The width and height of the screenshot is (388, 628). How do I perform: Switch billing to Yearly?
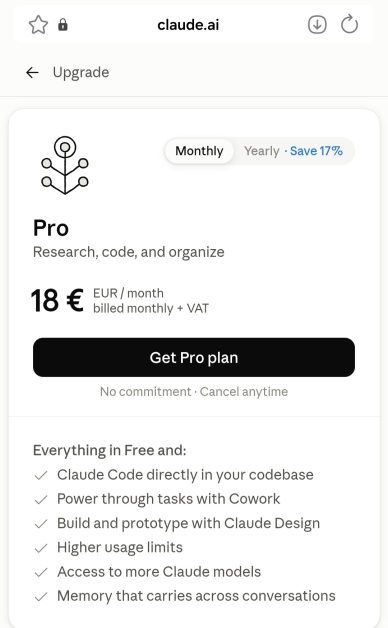click(261, 151)
